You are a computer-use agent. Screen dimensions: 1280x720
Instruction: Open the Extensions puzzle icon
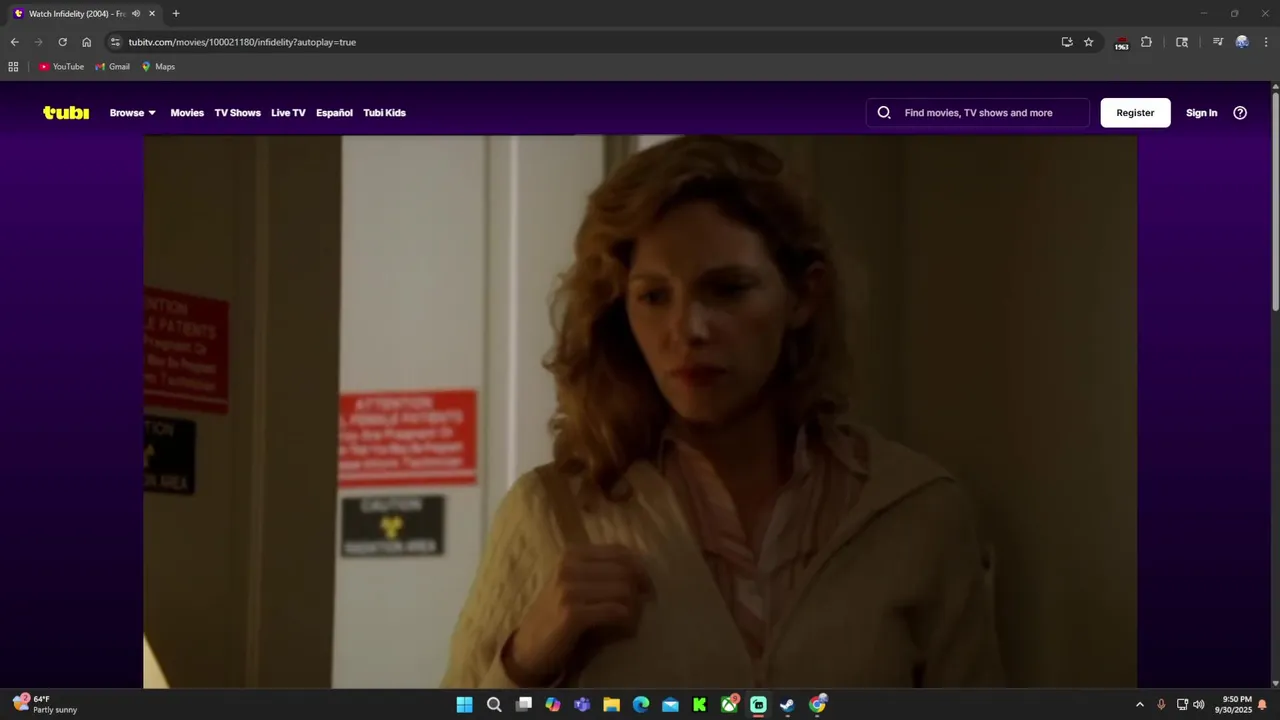(1146, 42)
